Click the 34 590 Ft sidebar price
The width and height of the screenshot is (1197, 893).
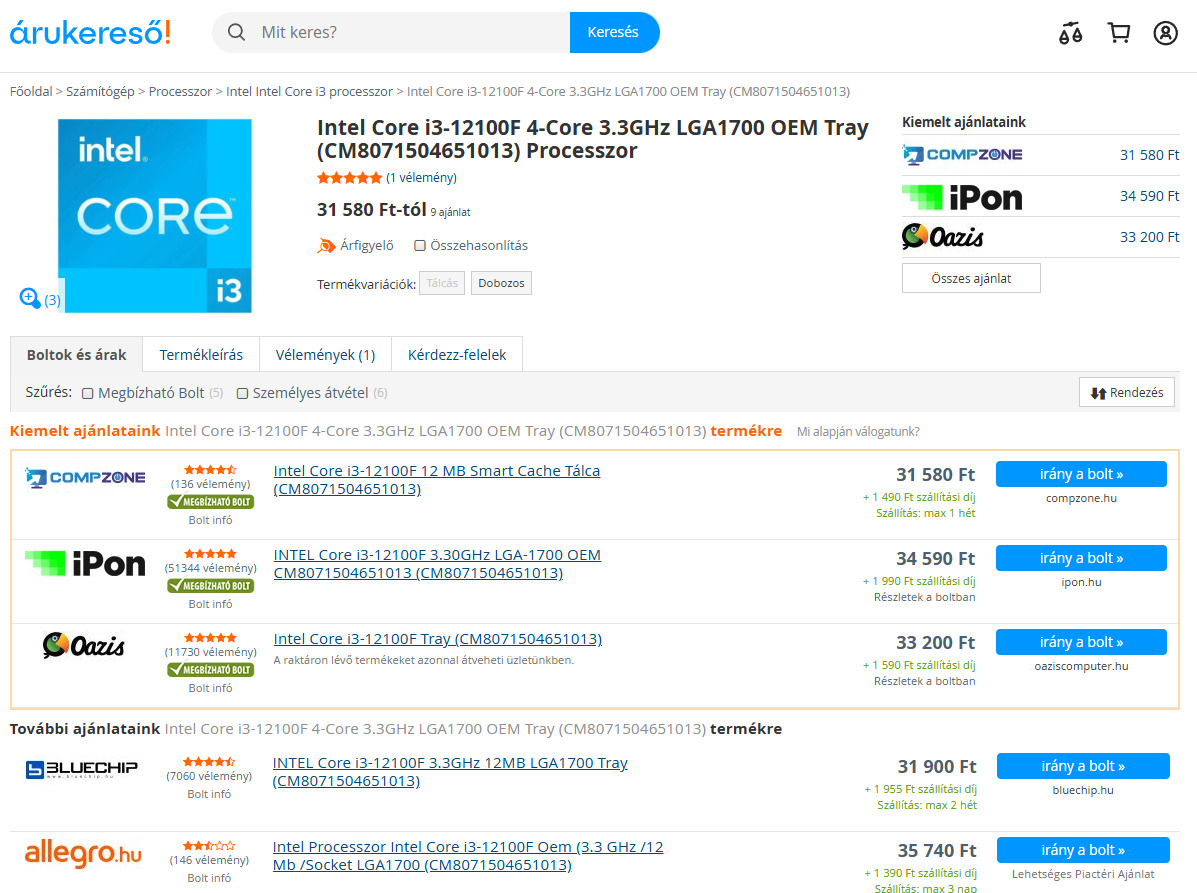[1149, 196]
